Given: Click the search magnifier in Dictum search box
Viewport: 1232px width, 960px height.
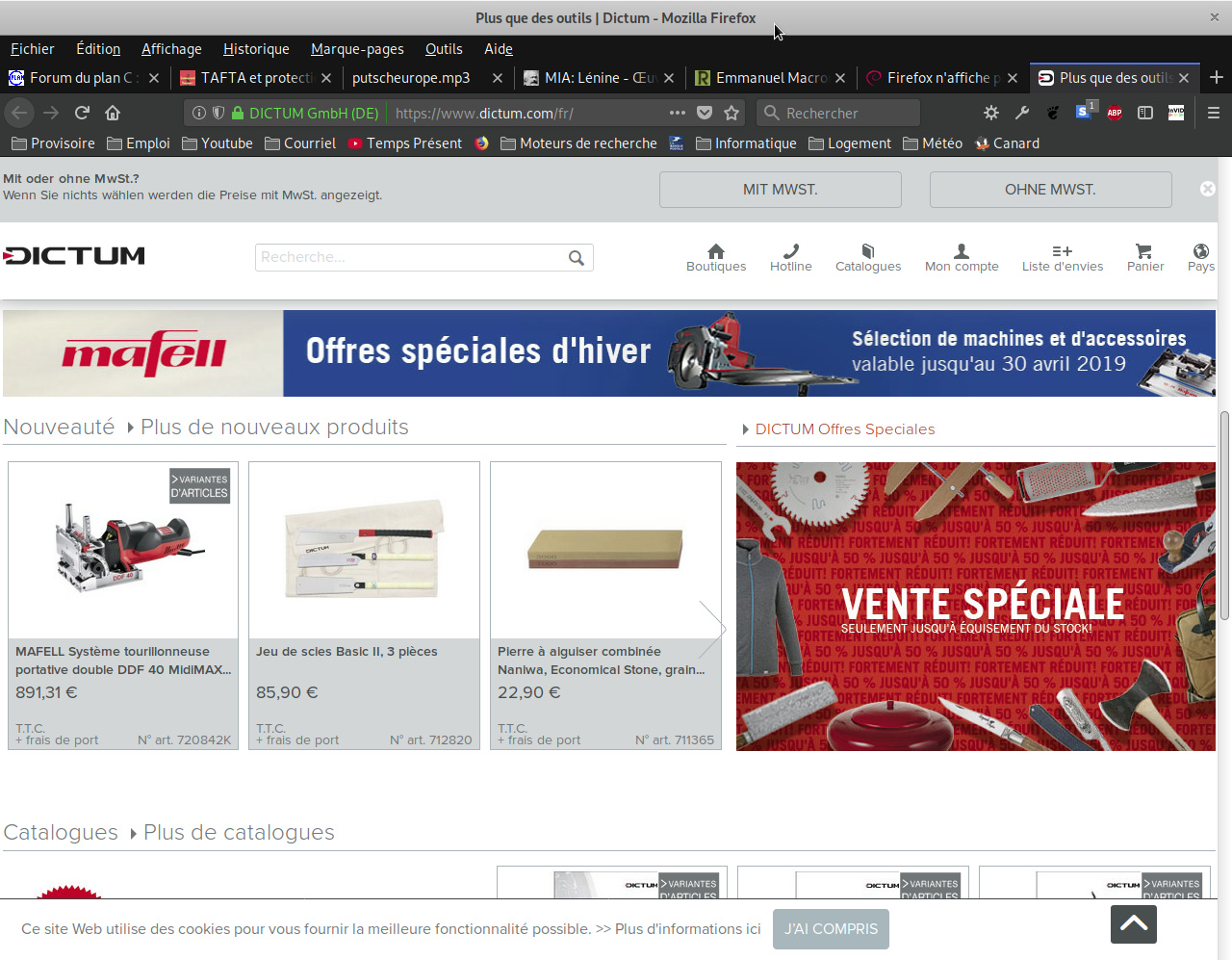Looking at the screenshot, I should pyautogui.click(x=577, y=257).
